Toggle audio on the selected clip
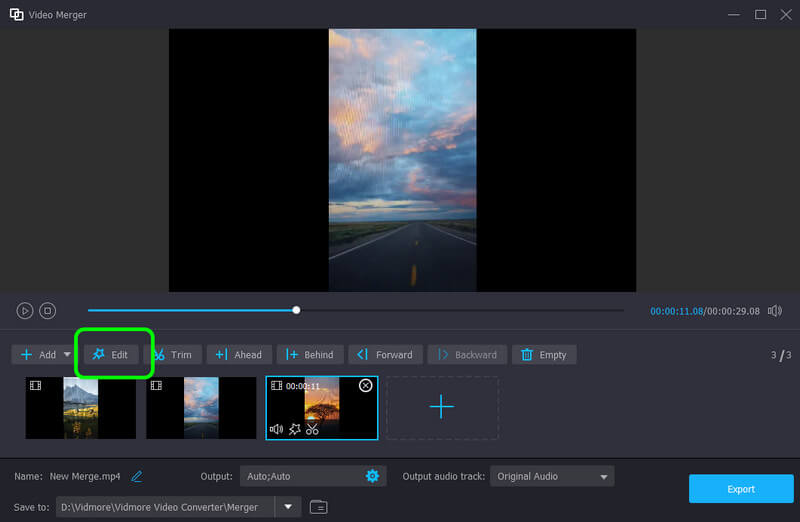800x522 pixels. 276,429
